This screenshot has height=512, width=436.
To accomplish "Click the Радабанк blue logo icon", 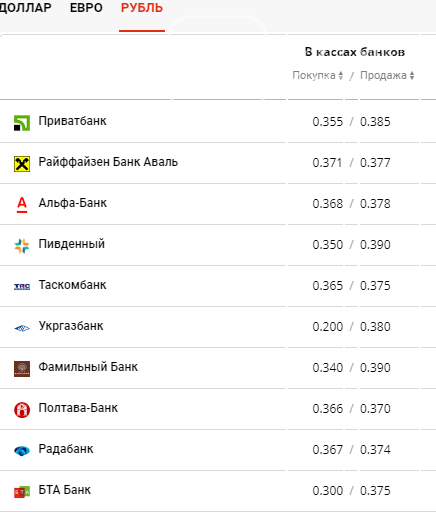I will coord(22,451).
